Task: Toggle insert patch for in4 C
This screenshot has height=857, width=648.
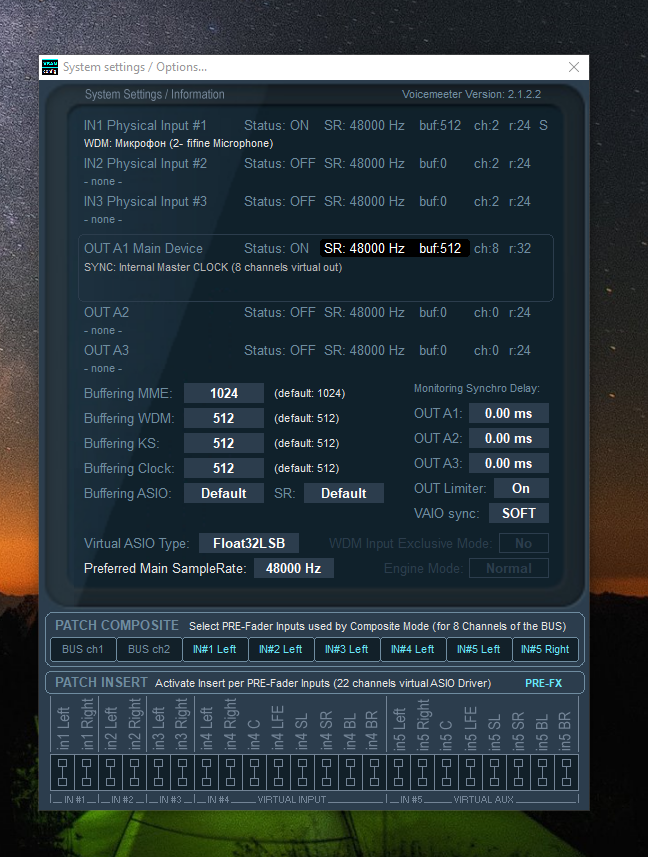Action: click(x=255, y=772)
